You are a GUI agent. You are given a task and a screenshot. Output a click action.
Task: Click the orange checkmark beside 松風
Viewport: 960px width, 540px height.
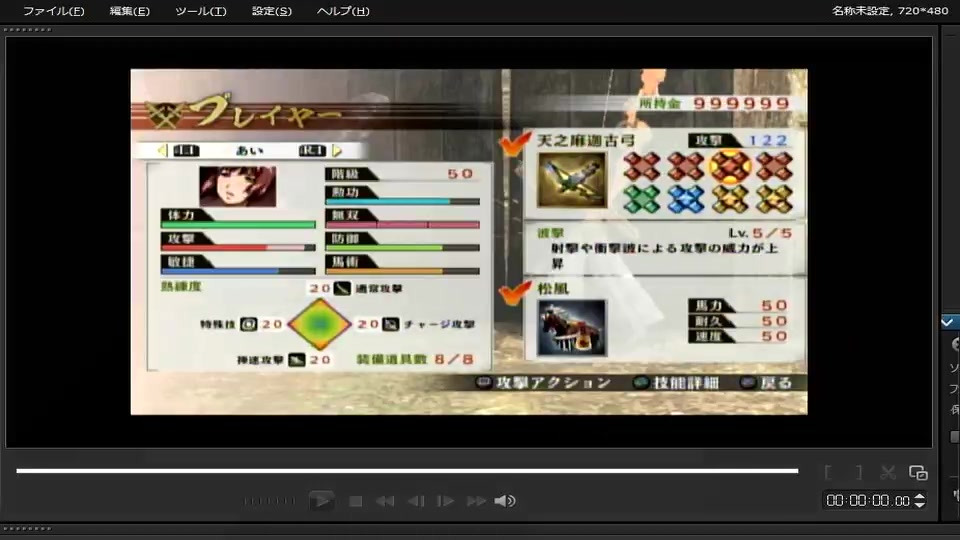(x=515, y=293)
